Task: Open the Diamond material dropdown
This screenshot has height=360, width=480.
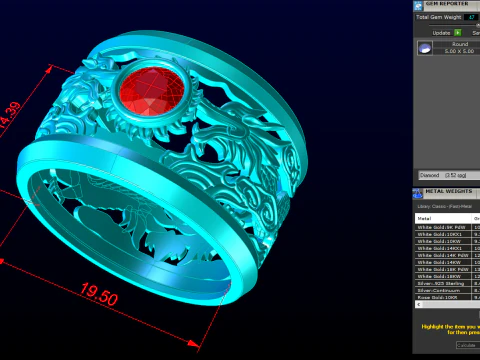Action: (x=449, y=175)
